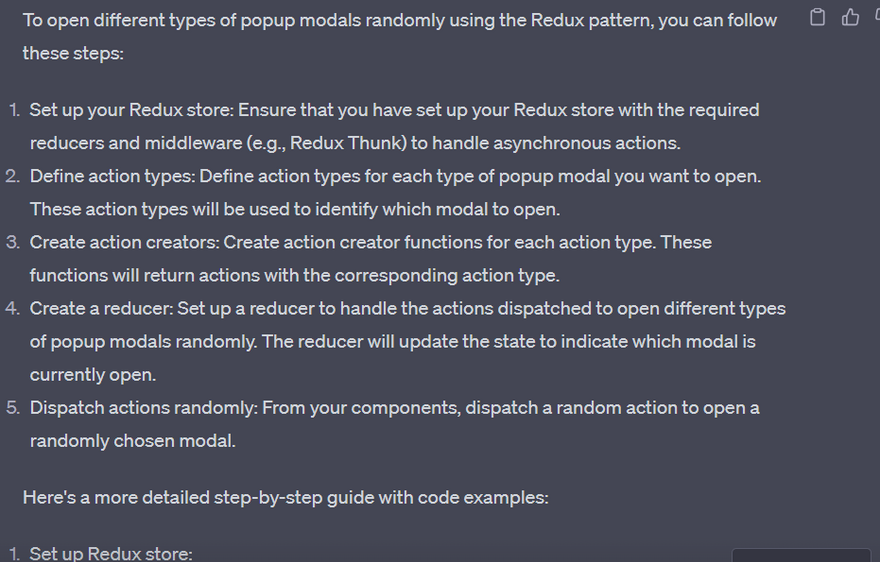Copy the response with the clipboard icon

[x=818, y=17]
